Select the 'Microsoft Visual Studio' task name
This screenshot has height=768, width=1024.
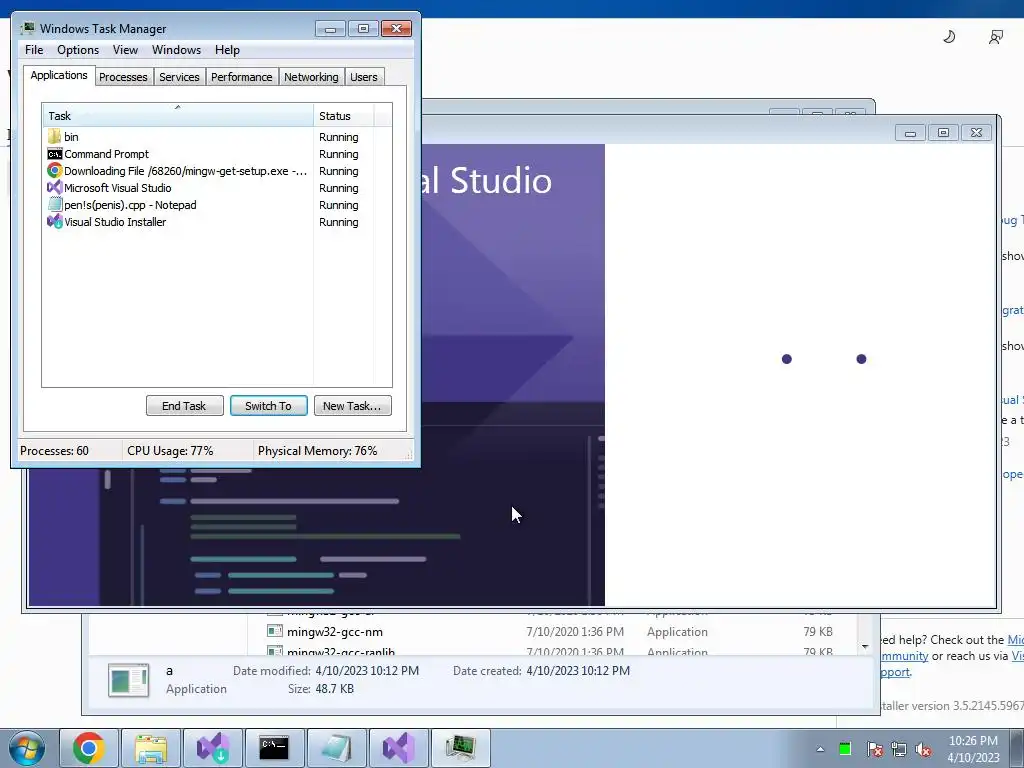tap(118, 188)
